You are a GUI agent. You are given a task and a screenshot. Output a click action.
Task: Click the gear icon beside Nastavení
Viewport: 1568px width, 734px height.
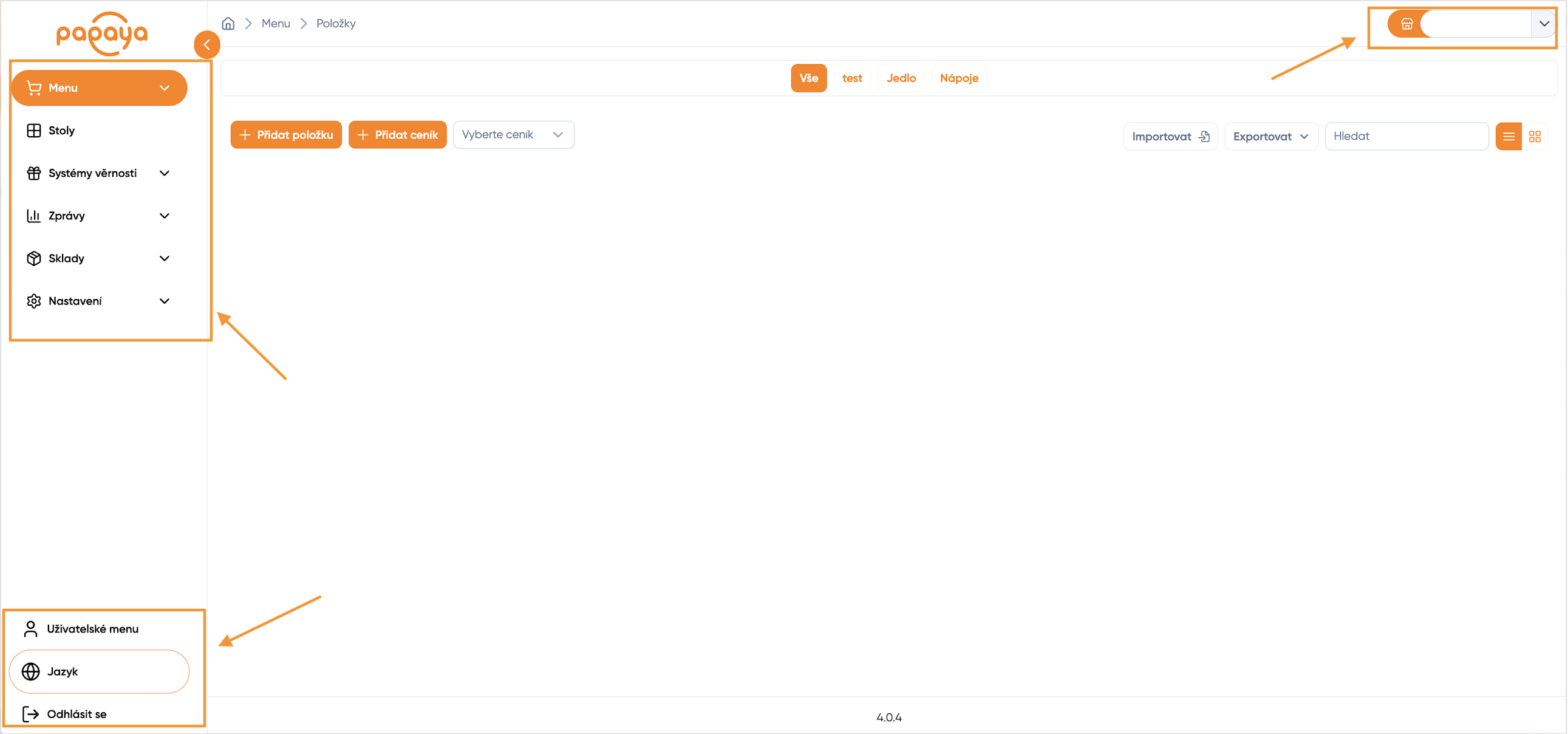34,301
